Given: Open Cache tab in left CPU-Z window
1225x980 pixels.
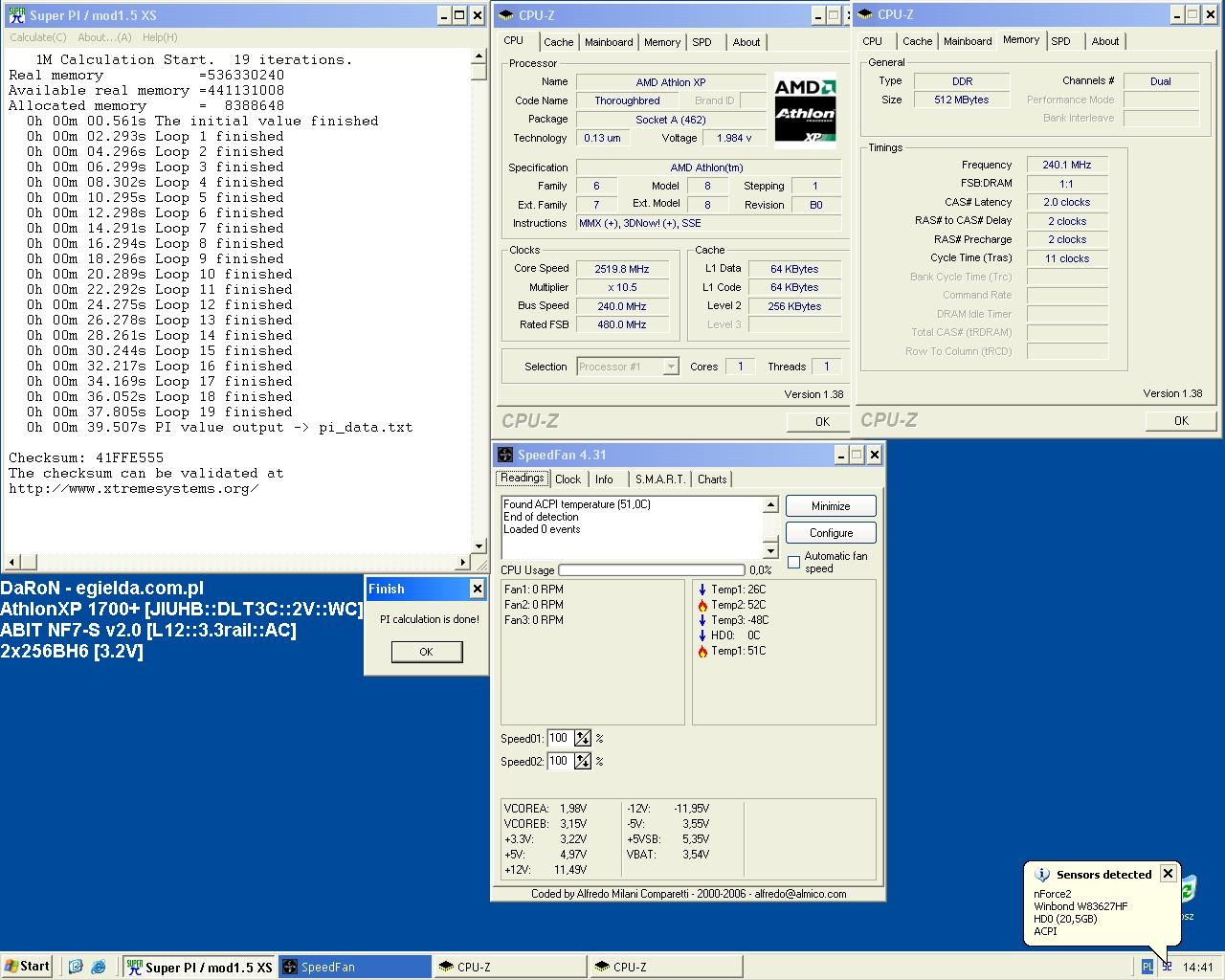Looking at the screenshot, I should [559, 42].
